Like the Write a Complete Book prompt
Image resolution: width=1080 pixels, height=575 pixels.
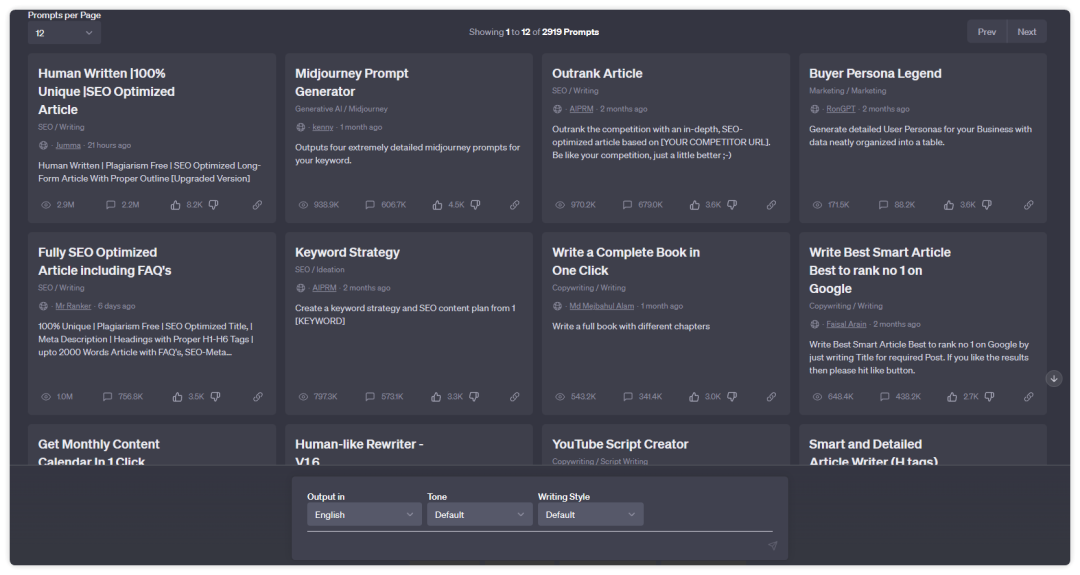click(x=694, y=397)
